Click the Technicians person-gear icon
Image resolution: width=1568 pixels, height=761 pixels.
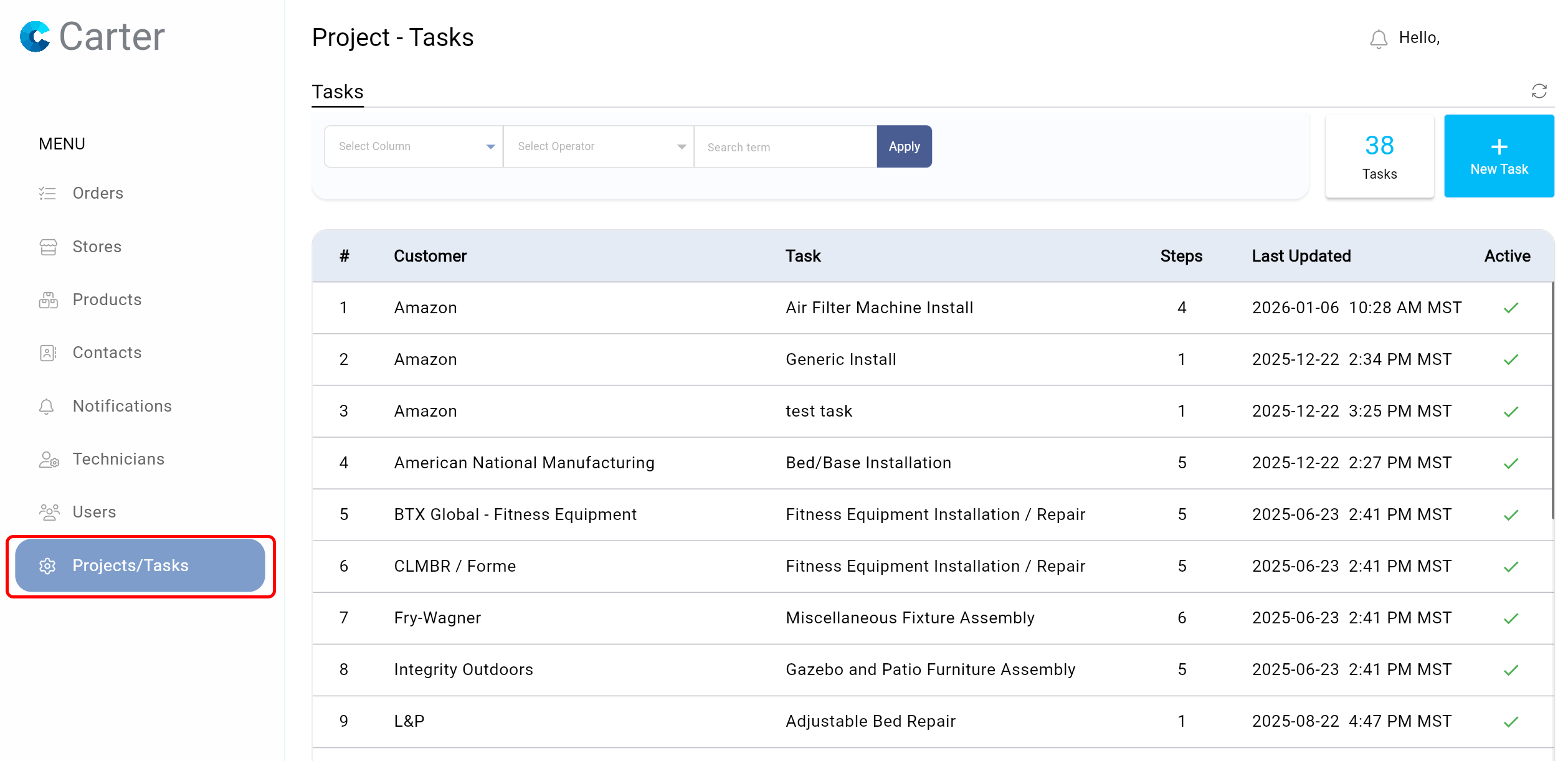coord(49,460)
